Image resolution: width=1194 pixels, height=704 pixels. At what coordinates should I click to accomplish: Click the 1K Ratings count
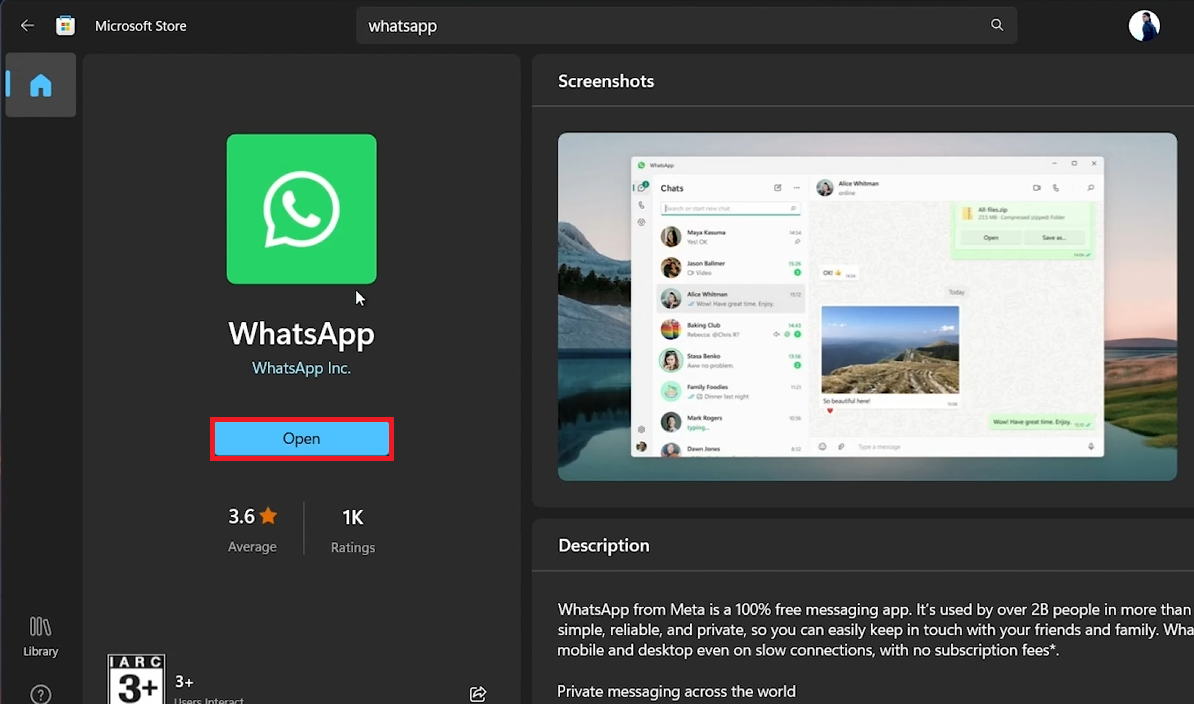(x=353, y=530)
